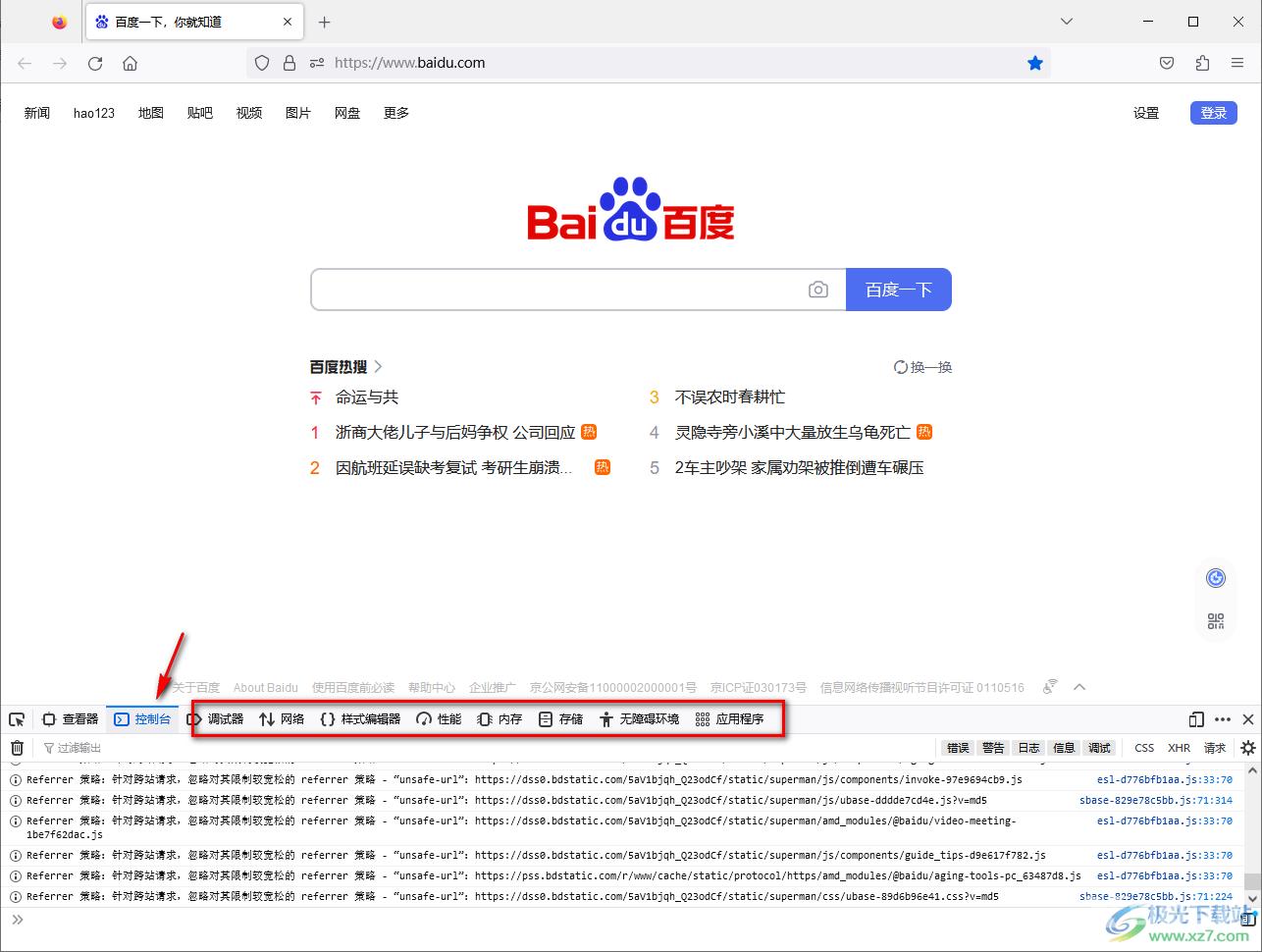
Task: Toggle the XHR console filter
Action: click(x=1179, y=748)
